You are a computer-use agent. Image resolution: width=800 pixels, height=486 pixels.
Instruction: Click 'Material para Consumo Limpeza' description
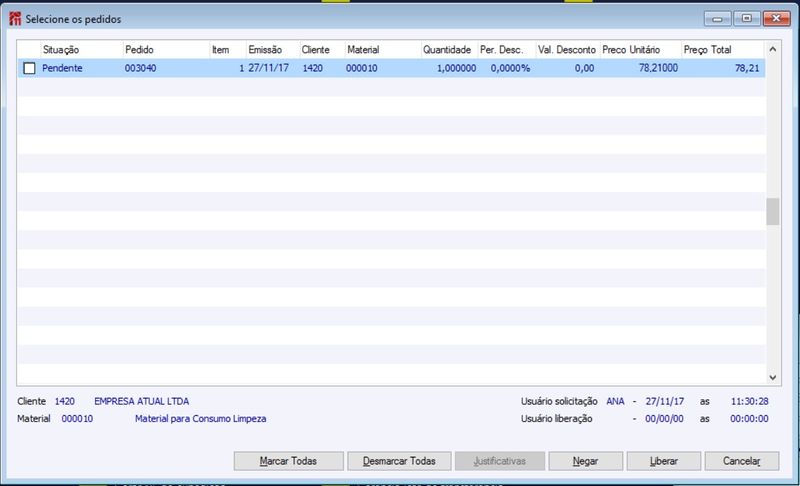[x=201, y=419]
